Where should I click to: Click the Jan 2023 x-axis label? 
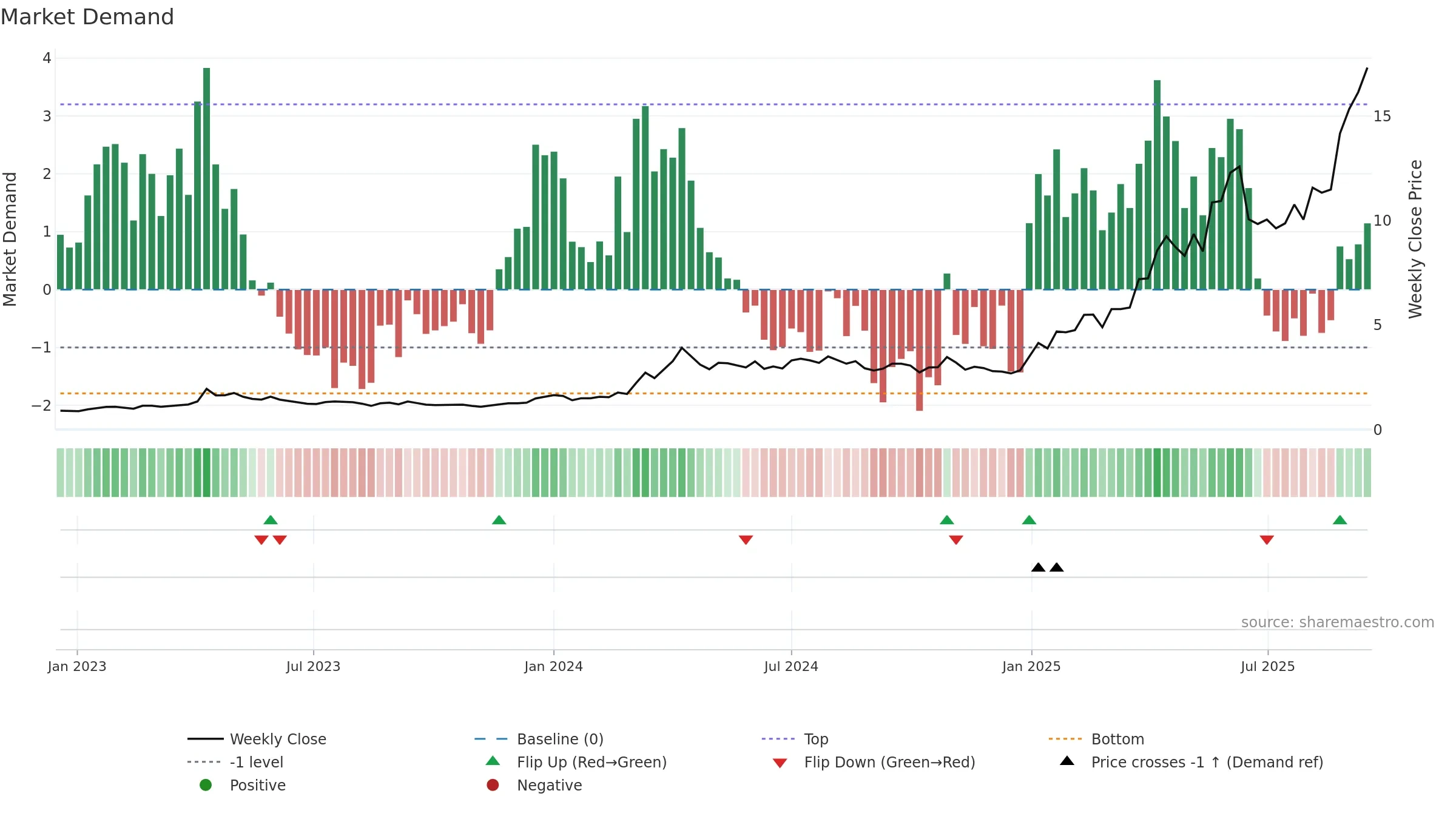click(77, 666)
